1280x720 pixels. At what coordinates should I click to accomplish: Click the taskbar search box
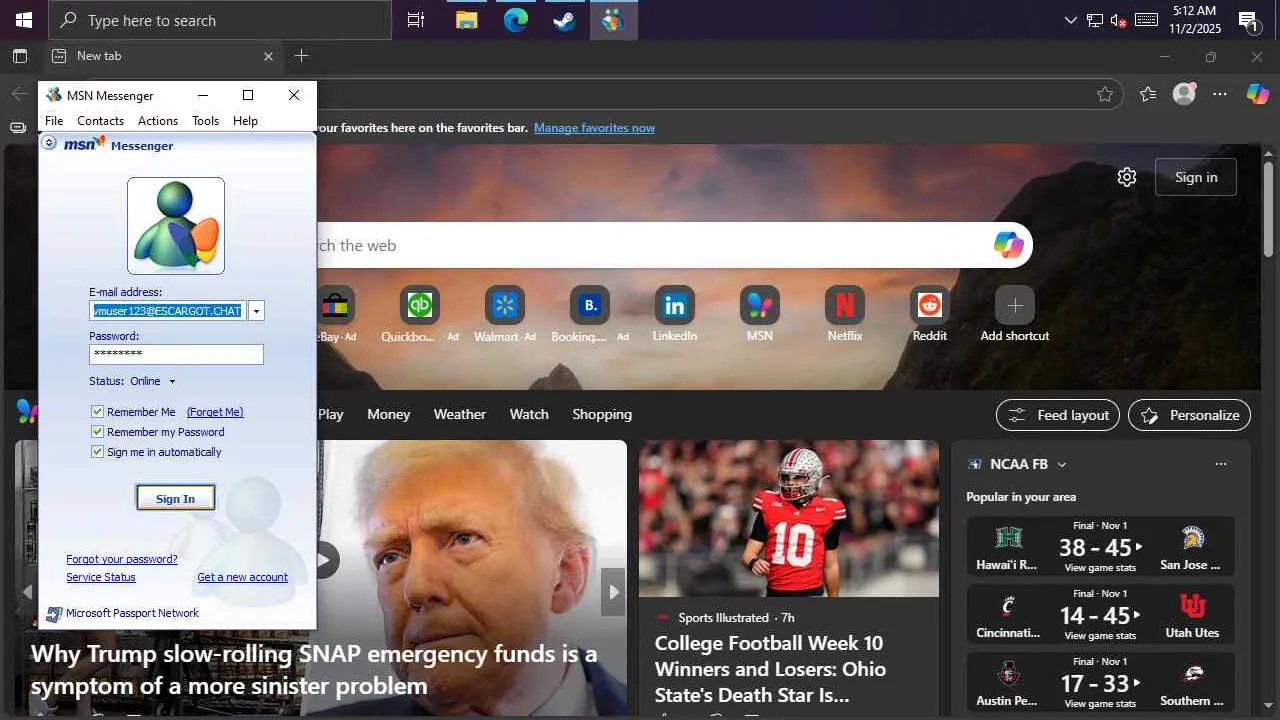[x=220, y=20]
